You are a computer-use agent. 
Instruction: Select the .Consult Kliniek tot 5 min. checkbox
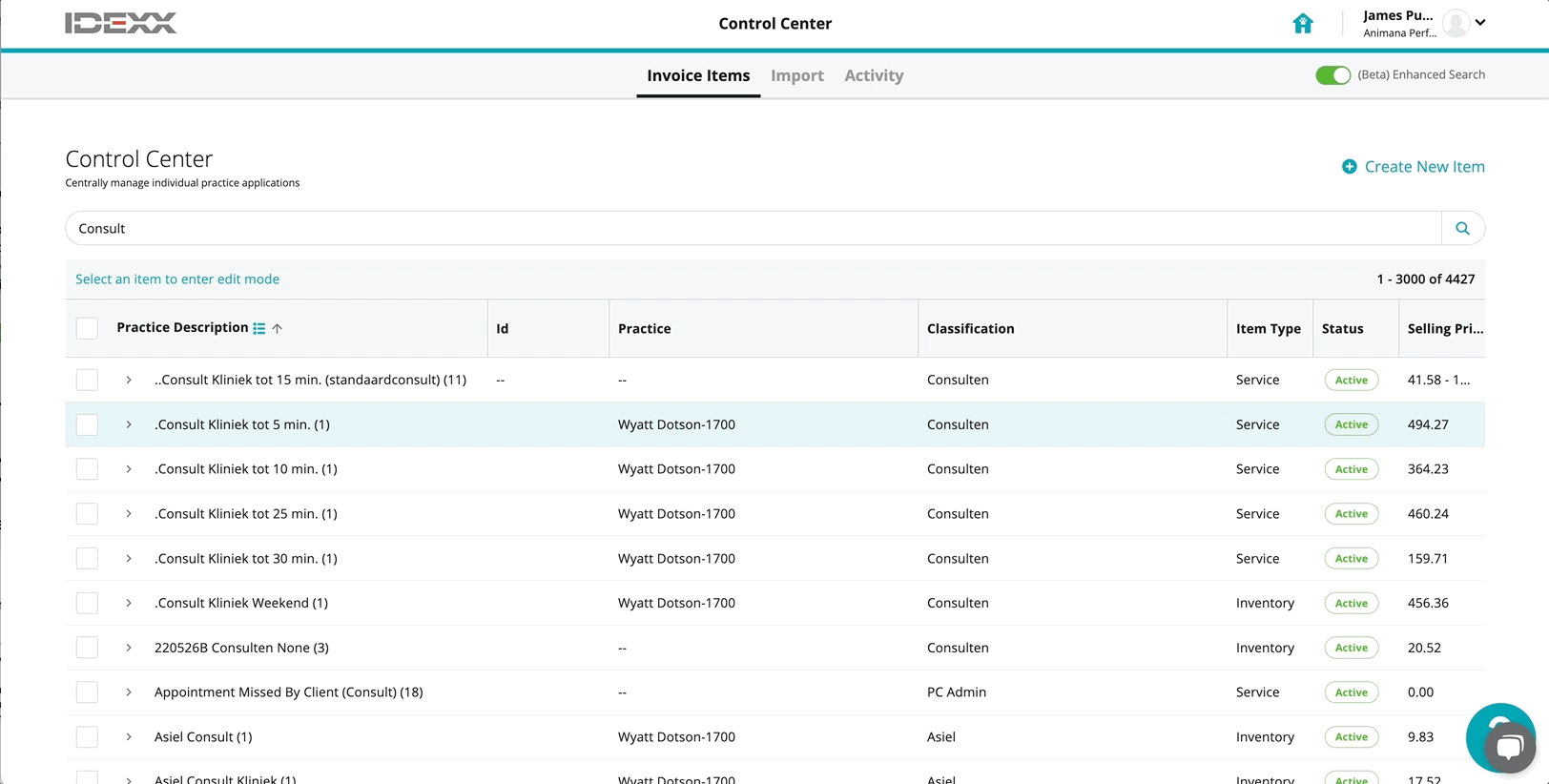(x=87, y=424)
